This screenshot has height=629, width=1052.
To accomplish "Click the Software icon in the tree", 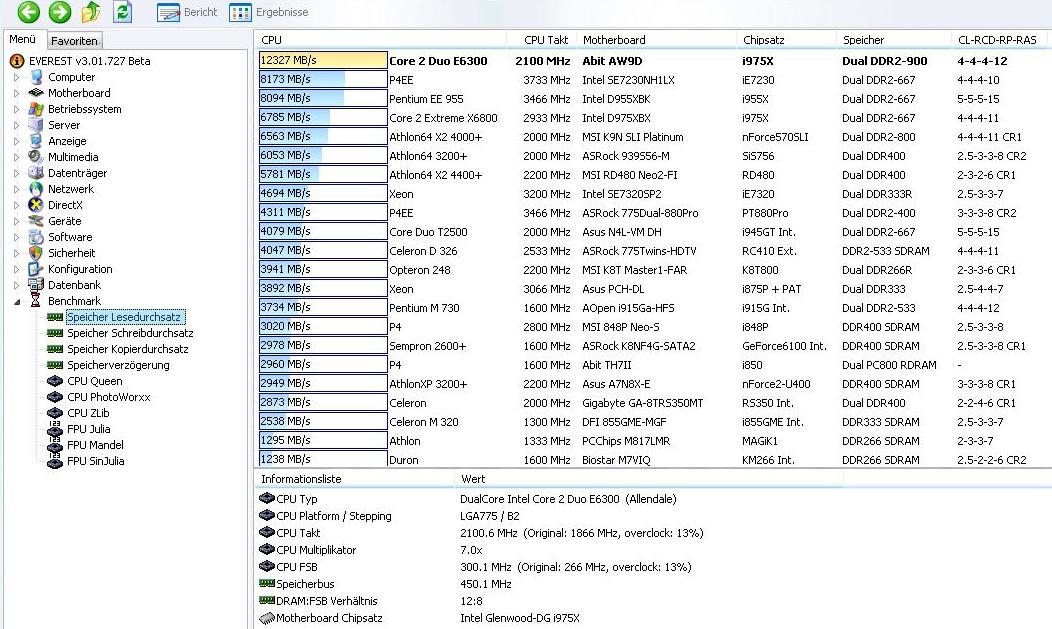I will (36, 237).
